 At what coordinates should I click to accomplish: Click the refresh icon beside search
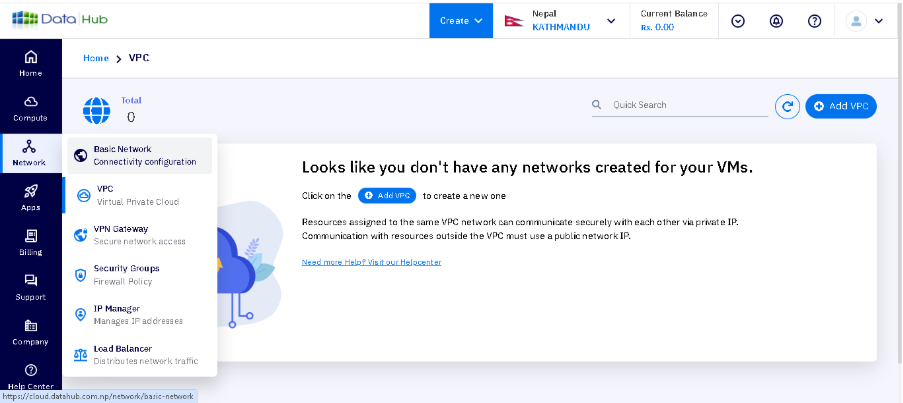point(787,106)
